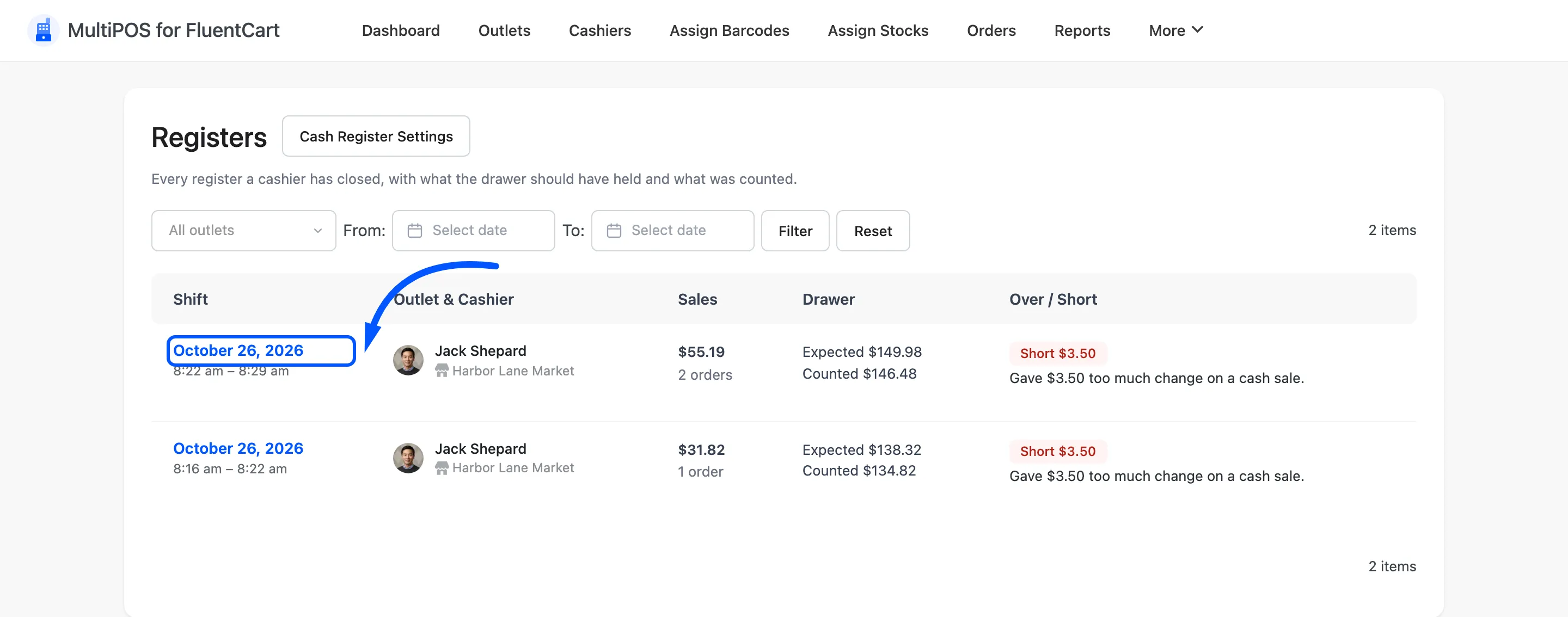Viewport: 1568px width, 617px height.
Task: Click the store icon beside the first Harbor Lane Market
Action: [442, 371]
